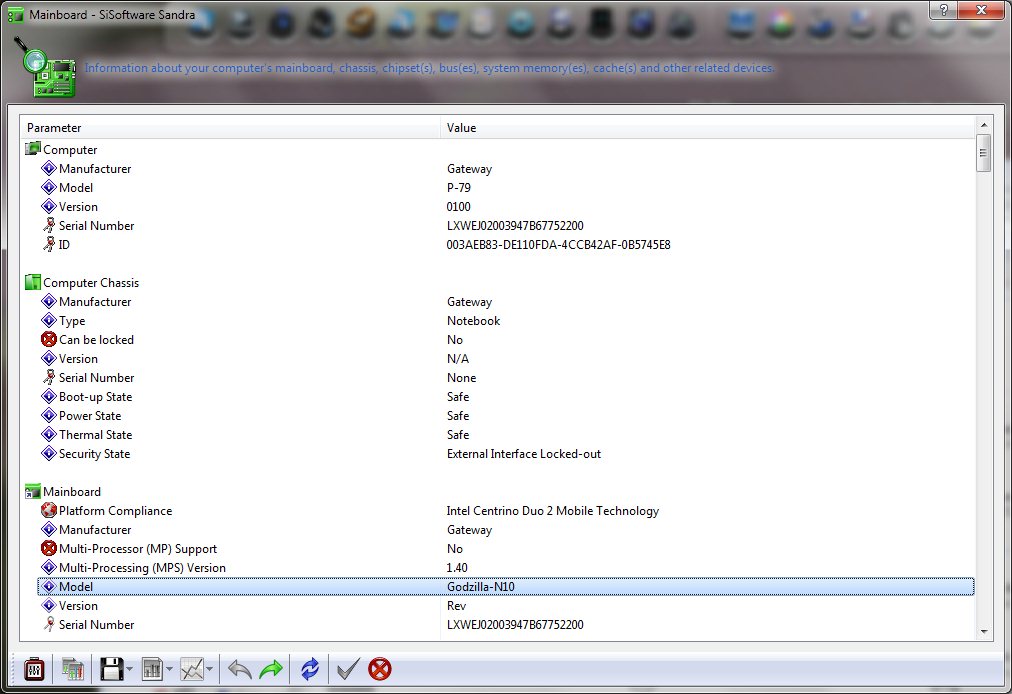The width and height of the screenshot is (1012, 694).
Task: Select the value 0100 in the Computer section
Action: click(458, 207)
